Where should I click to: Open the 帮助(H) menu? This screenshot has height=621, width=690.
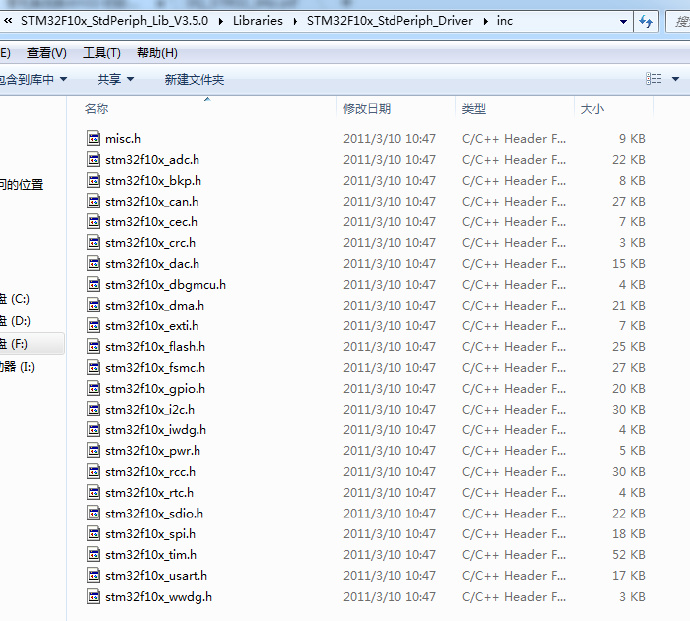pyautogui.click(x=157, y=53)
